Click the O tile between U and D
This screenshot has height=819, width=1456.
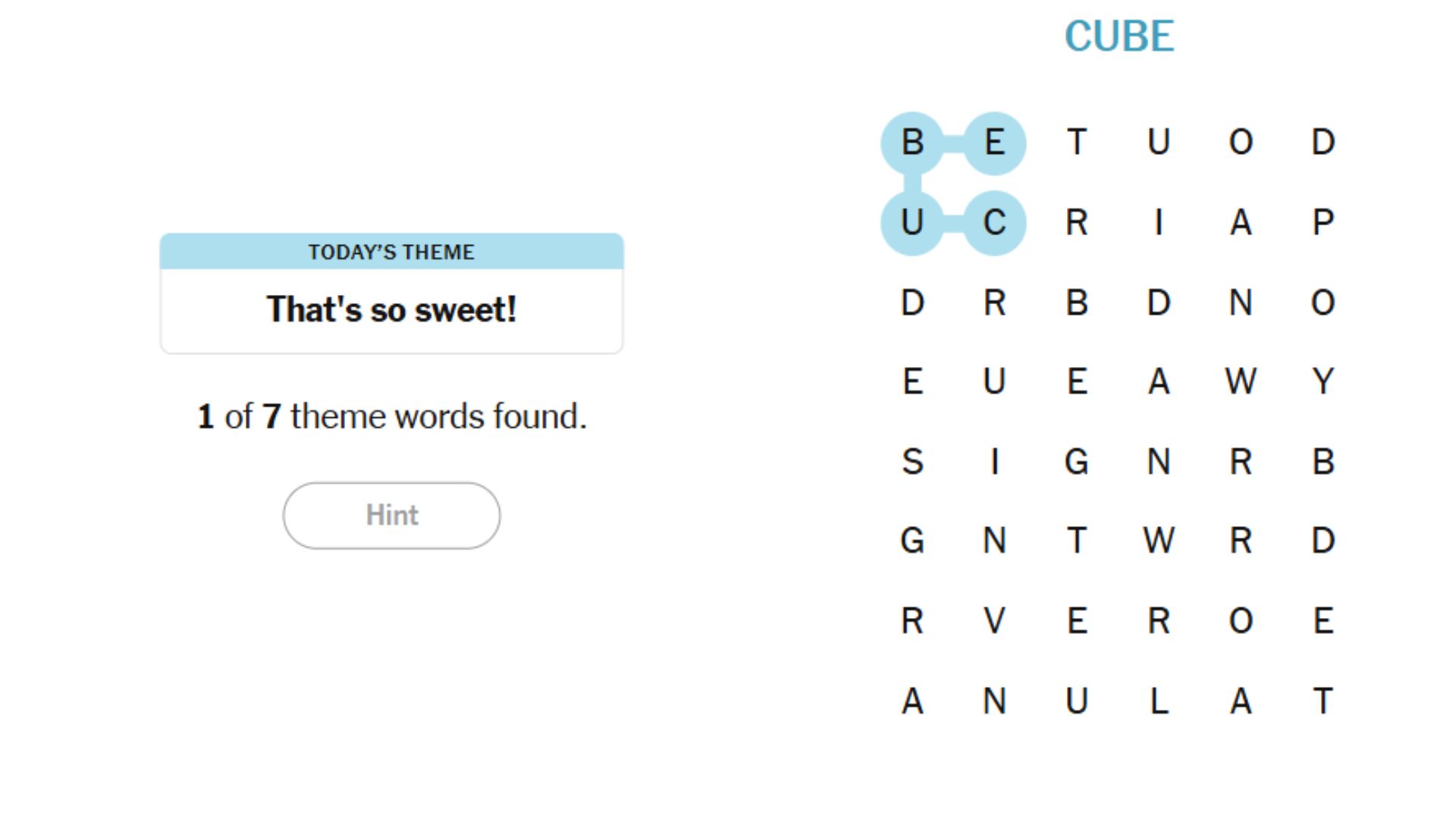[1241, 143]
